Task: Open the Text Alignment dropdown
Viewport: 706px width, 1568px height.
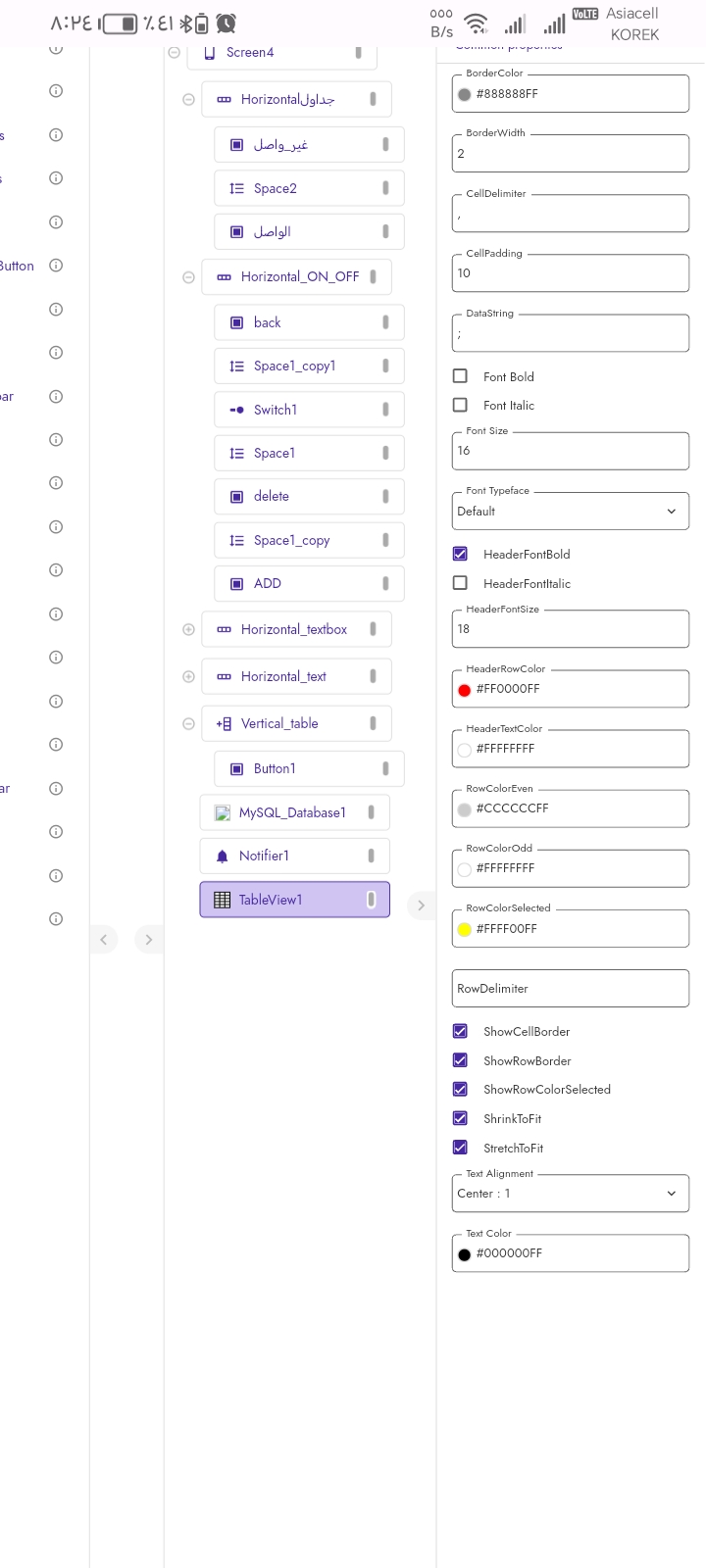Action: coord(571,1194)
